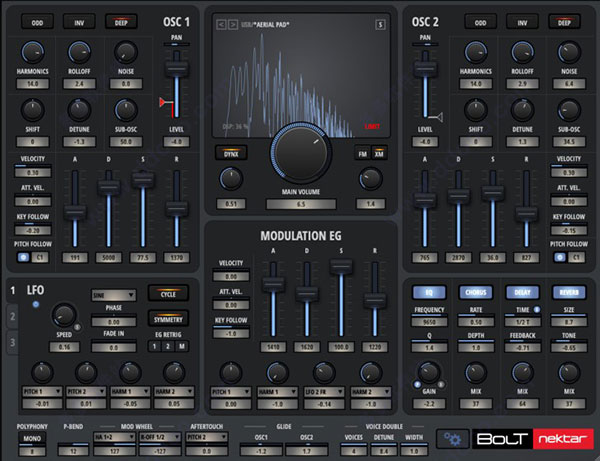Open the LFO HARM 1 destination dropdown
This screenshot has width=600, height=461.
click(130, 391)
